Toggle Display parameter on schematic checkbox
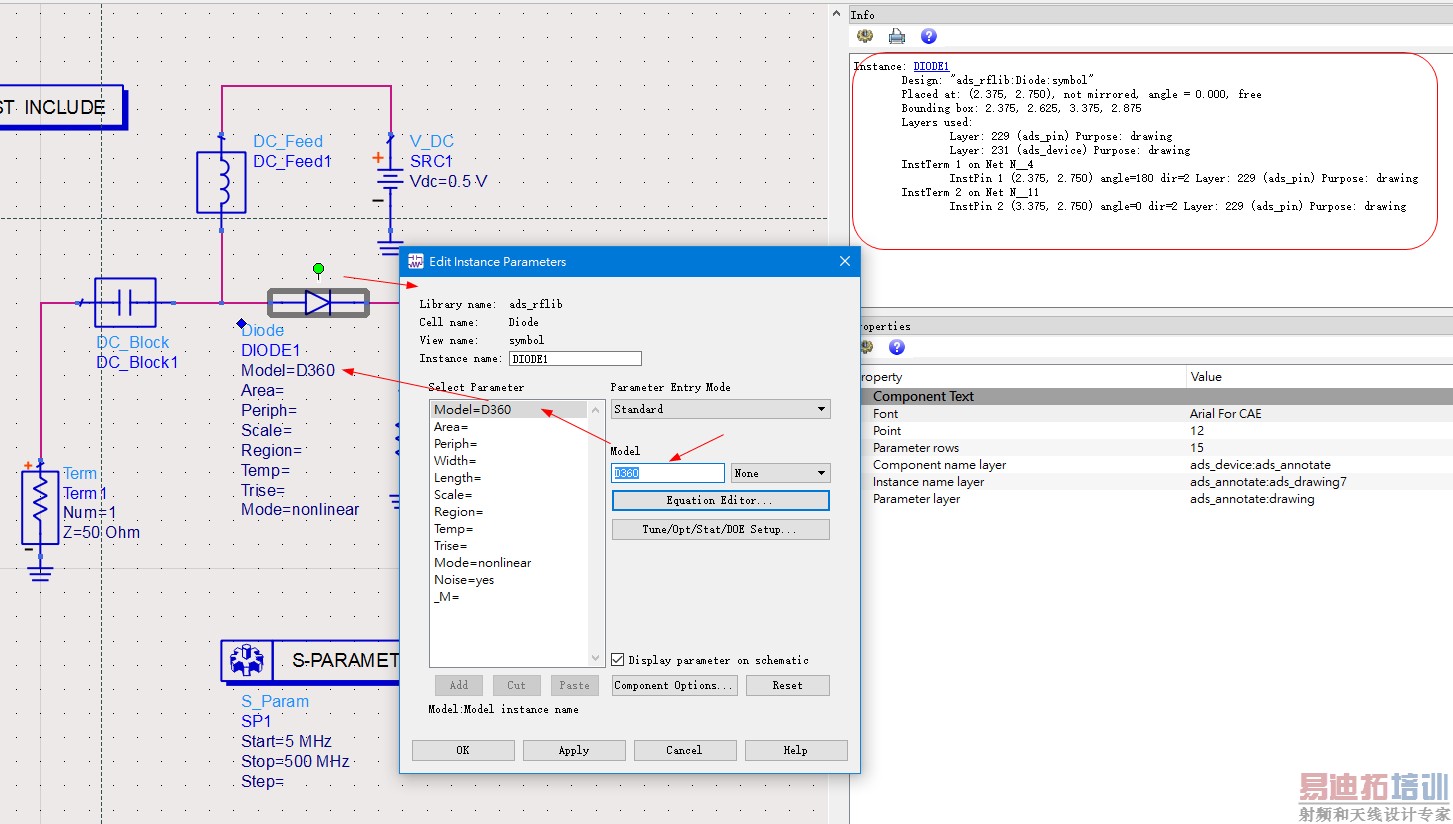The height and width of the screenshot is (824, 1453). point(618,660)
